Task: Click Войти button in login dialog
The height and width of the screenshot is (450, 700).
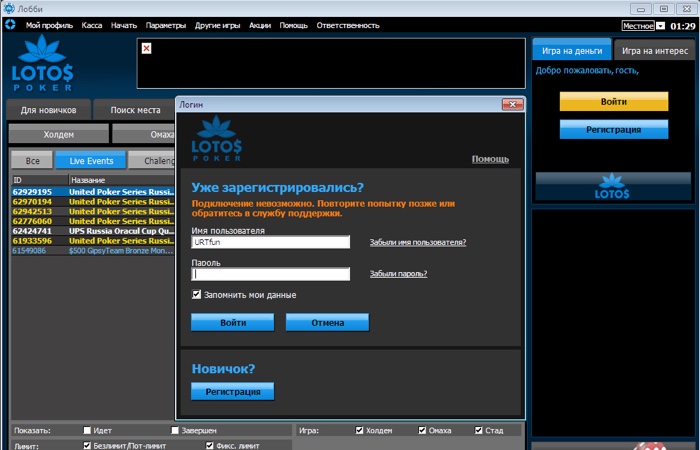Action: pos(233,322)
